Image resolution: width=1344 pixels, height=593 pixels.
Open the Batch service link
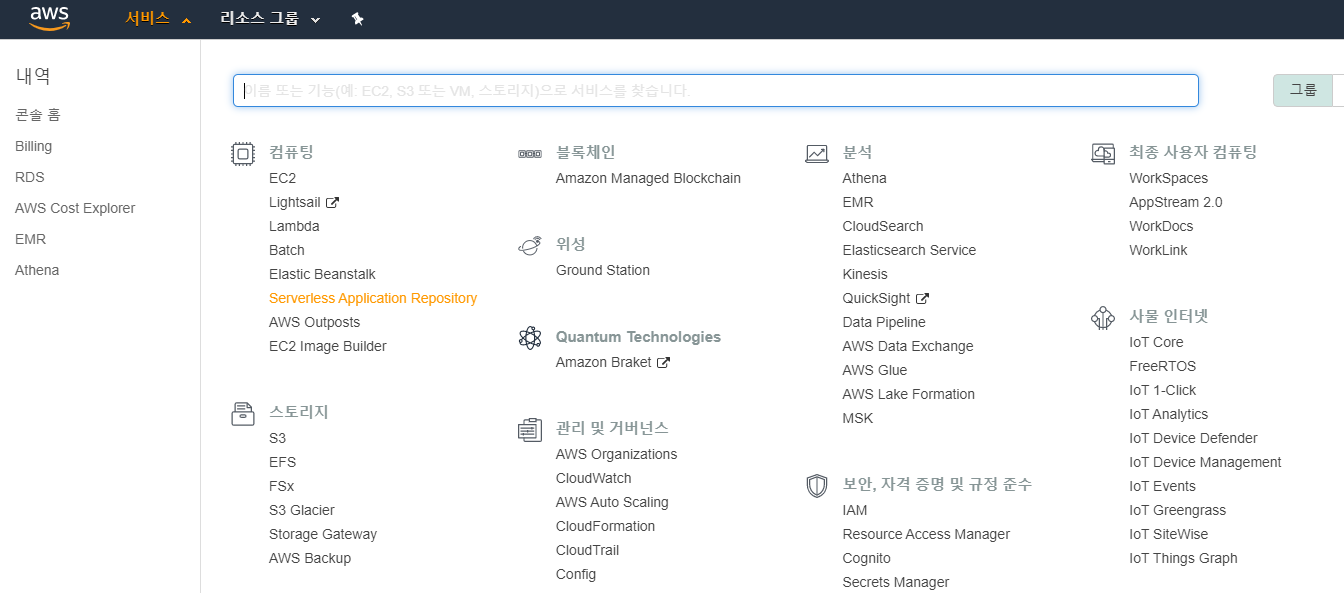tap(287, 250)
